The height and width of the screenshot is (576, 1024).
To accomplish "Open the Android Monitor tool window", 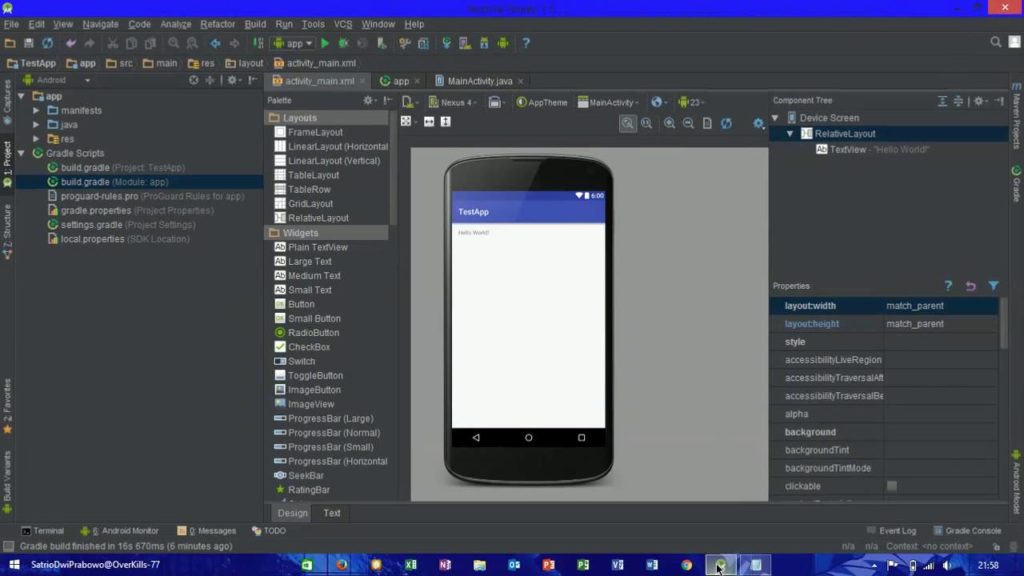I will (120, 530).
